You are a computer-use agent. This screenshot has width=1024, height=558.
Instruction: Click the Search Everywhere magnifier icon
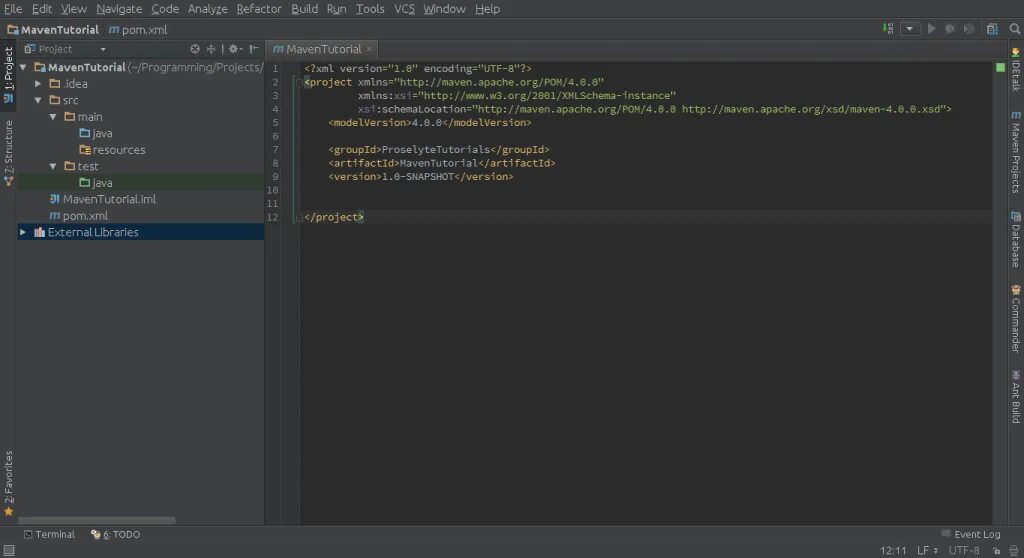click(x=1015, y=29)
